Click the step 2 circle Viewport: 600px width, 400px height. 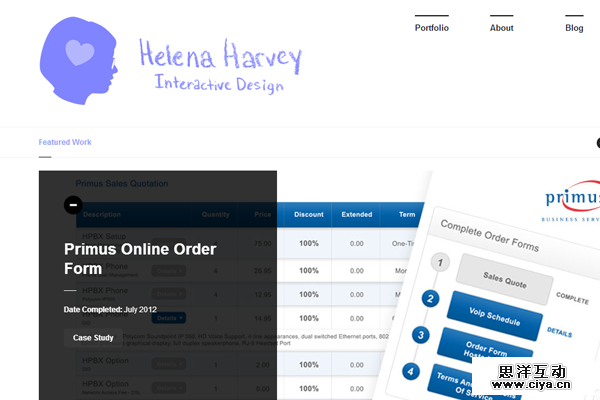click(x=430, y=299)
